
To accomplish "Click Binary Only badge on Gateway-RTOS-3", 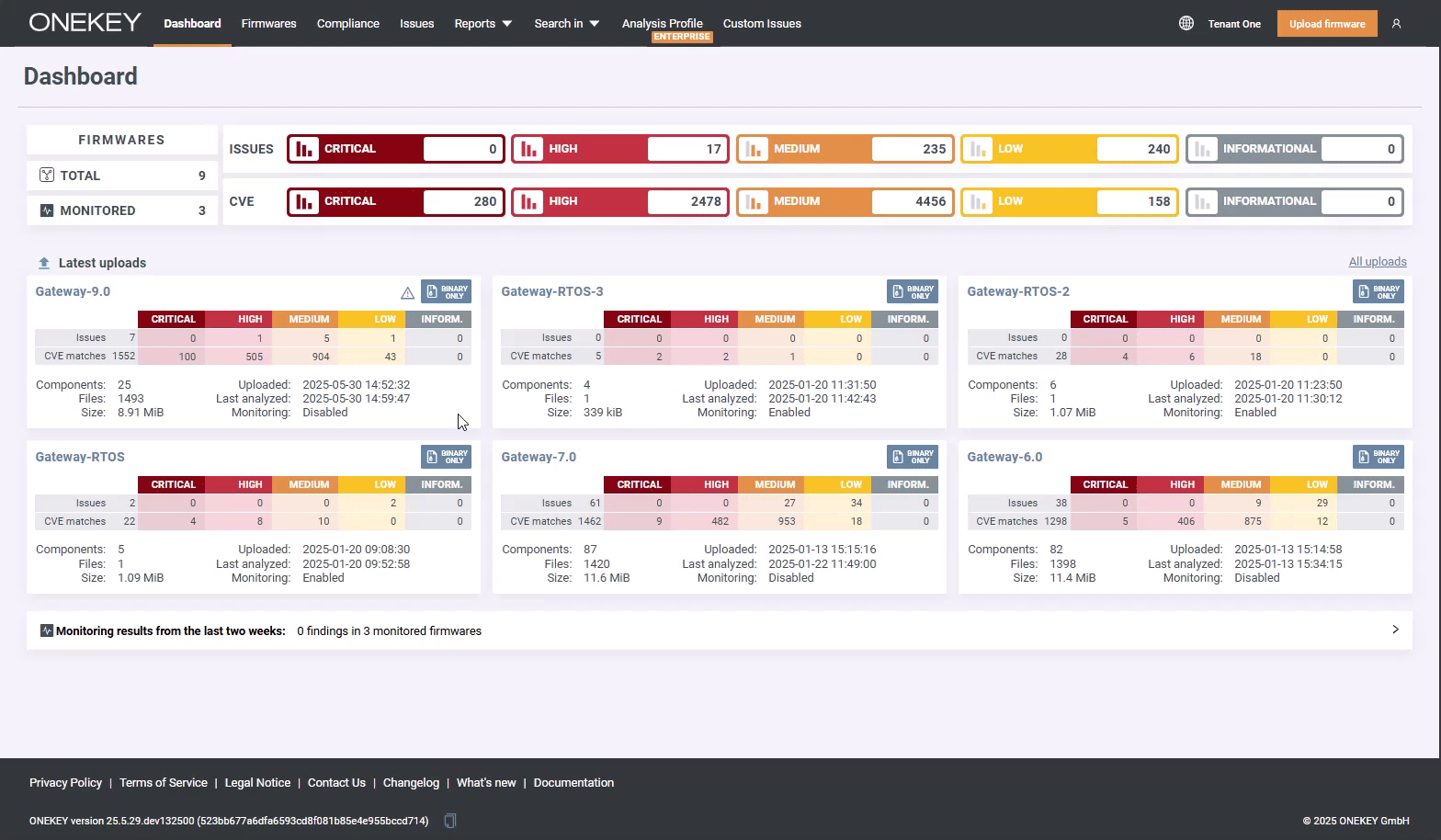I will [x=912, y=291].
